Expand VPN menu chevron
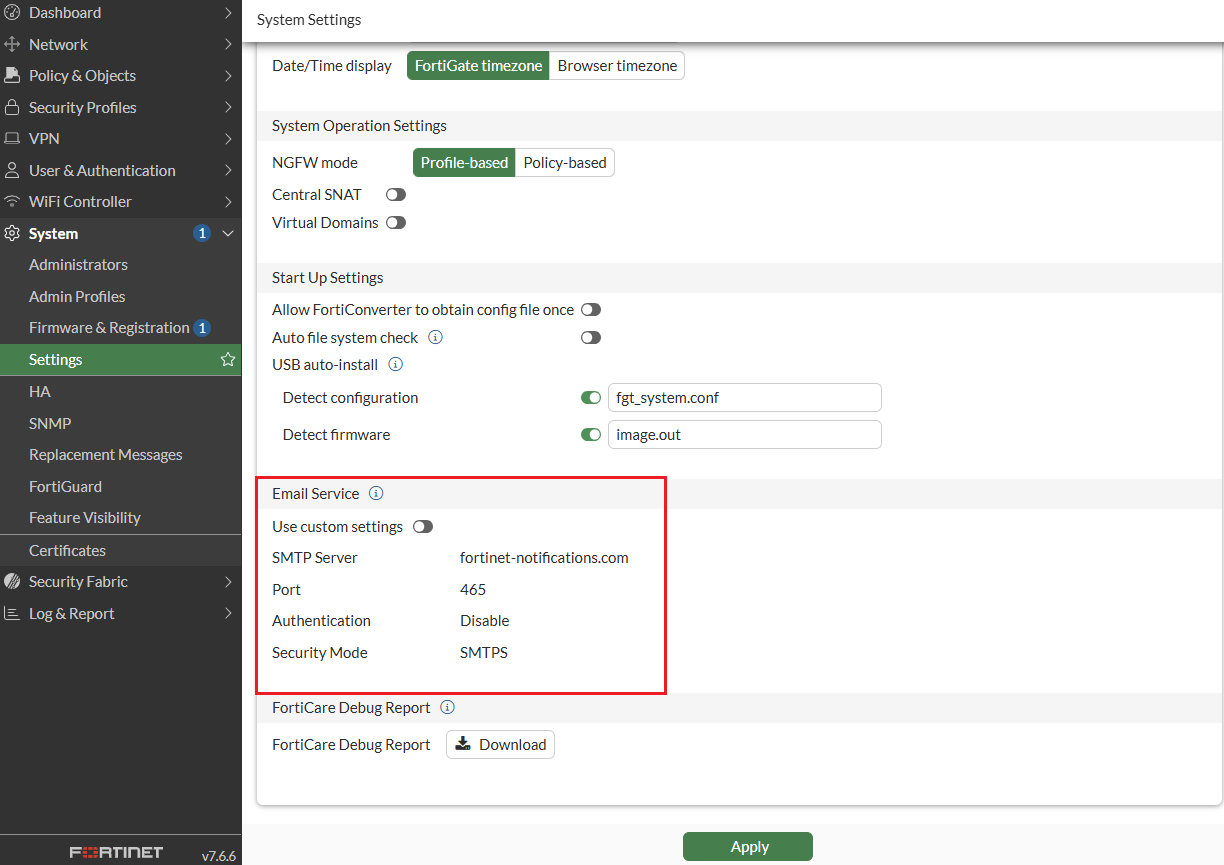This screenshot has height=865, width=1224. pyautogui.click(x=228, y=138)
